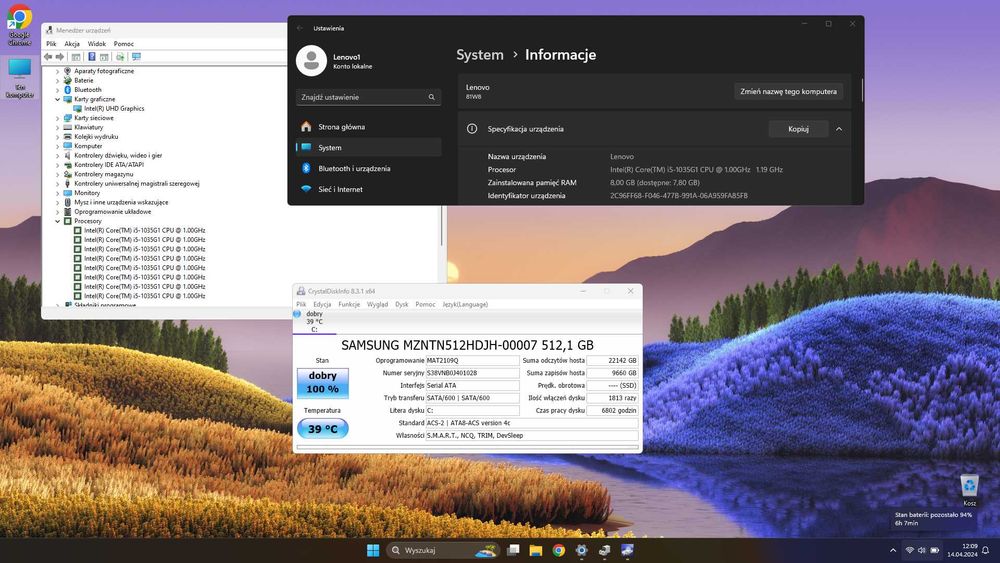This screenshot has width=1000, height=563.
Task: Expand the Kolejki wydruku node
Action: pos(57,136)
